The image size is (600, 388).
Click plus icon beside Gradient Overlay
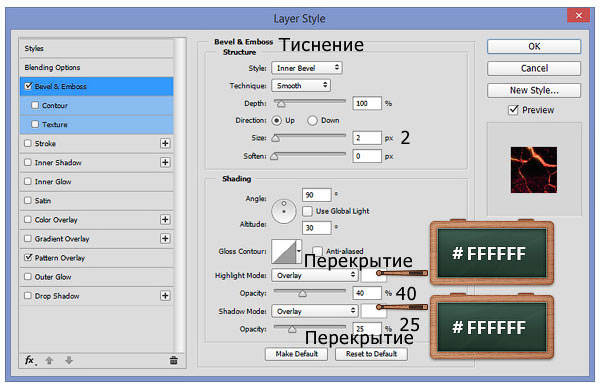[x=165, y=238]
